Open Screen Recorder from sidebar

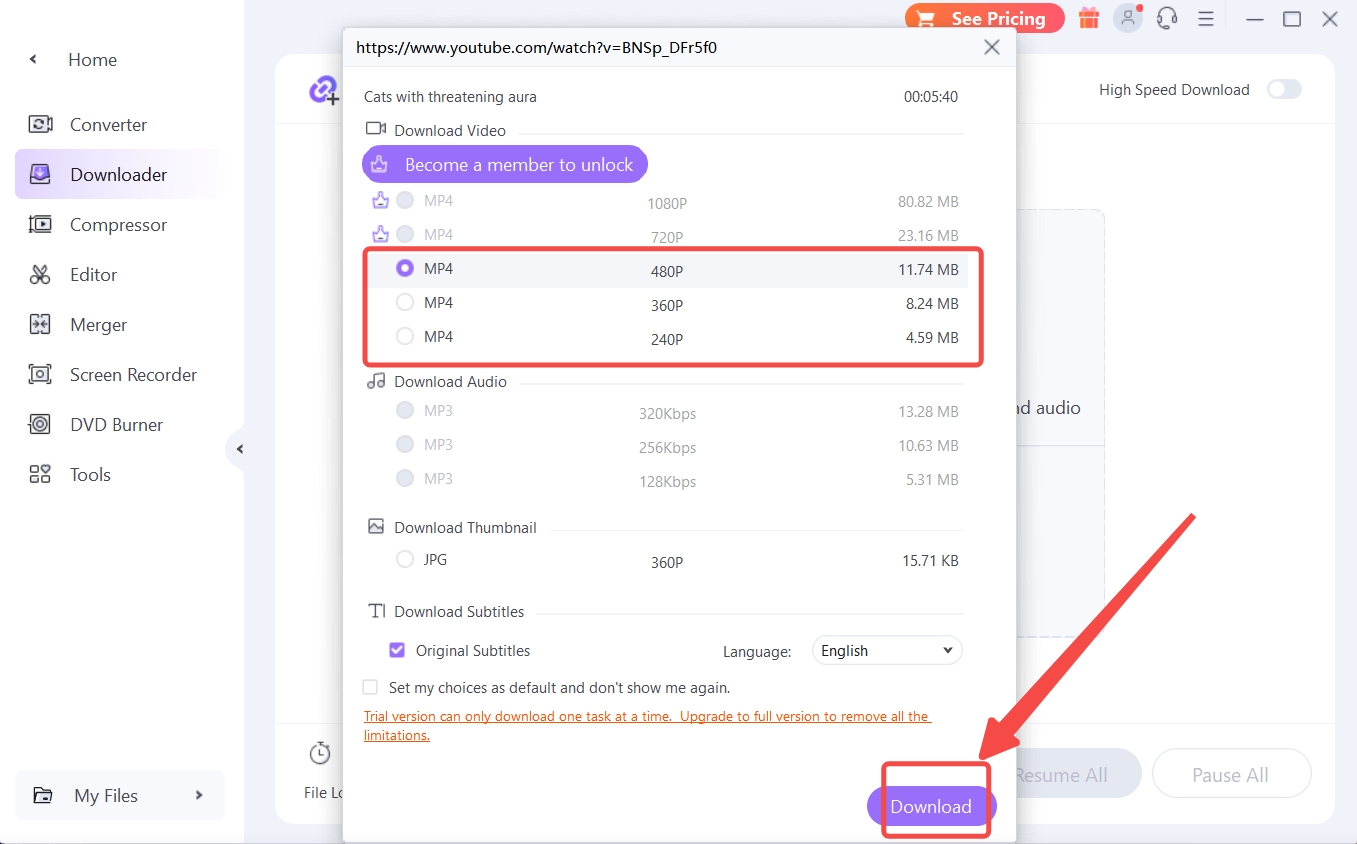point(133,375)
